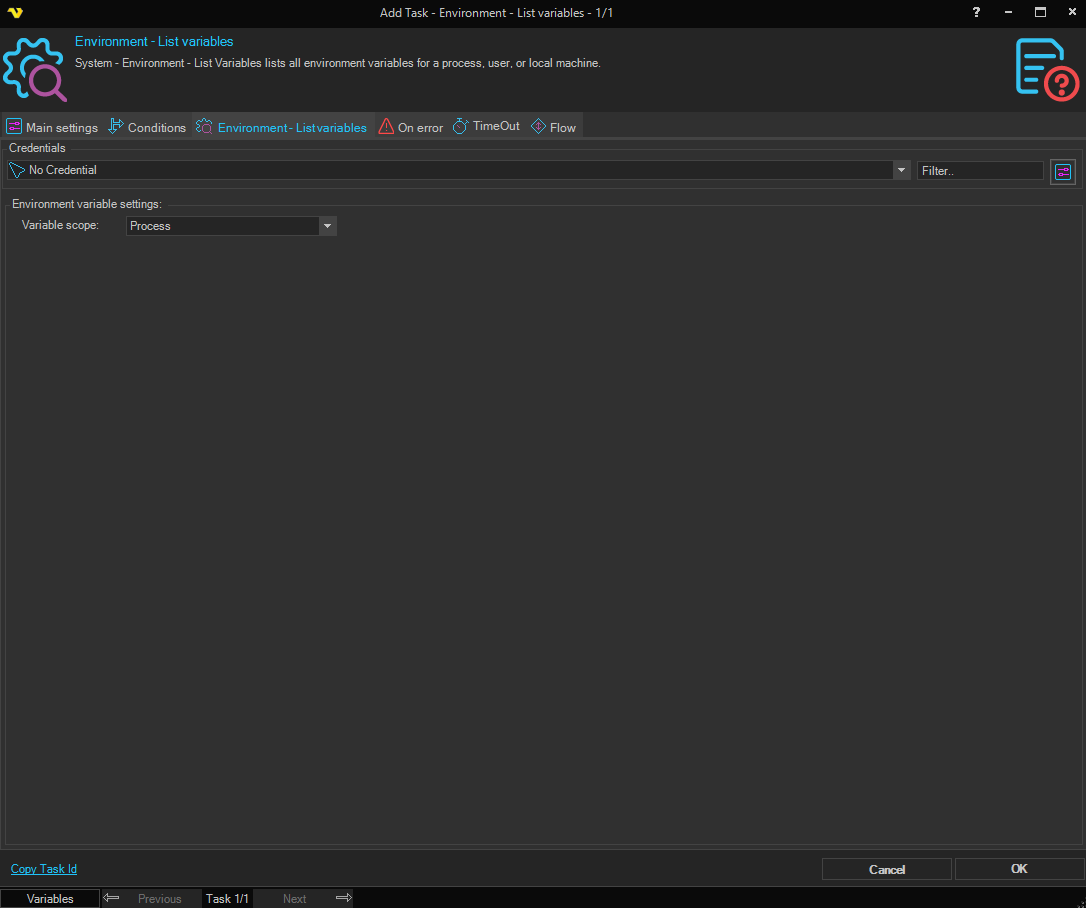The width and height of the screenshot is (1086, 908).
Task: Click the question mark help button in the title bar
Action: (x=976, y=13)
